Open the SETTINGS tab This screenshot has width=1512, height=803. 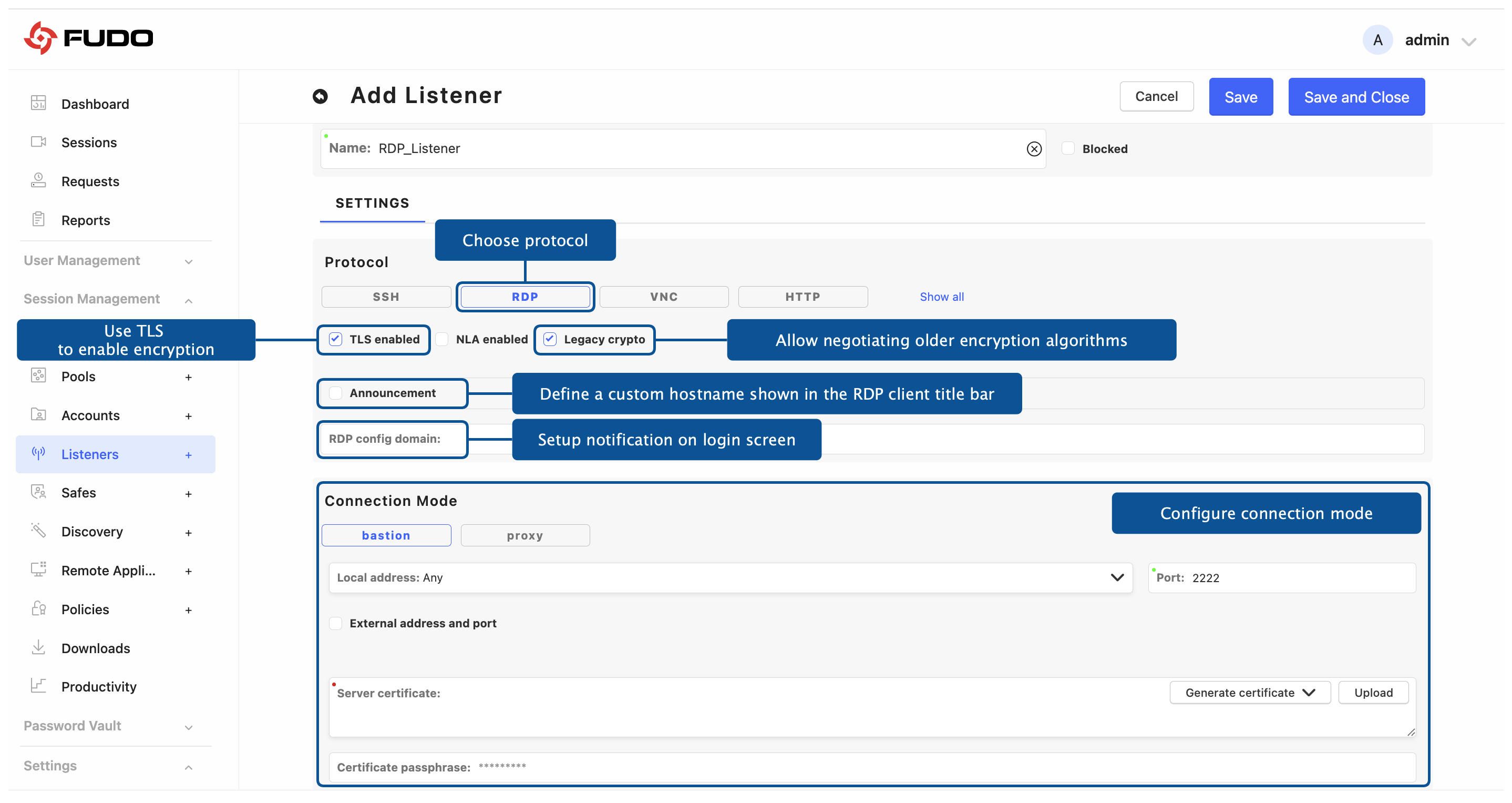[372, 203]
